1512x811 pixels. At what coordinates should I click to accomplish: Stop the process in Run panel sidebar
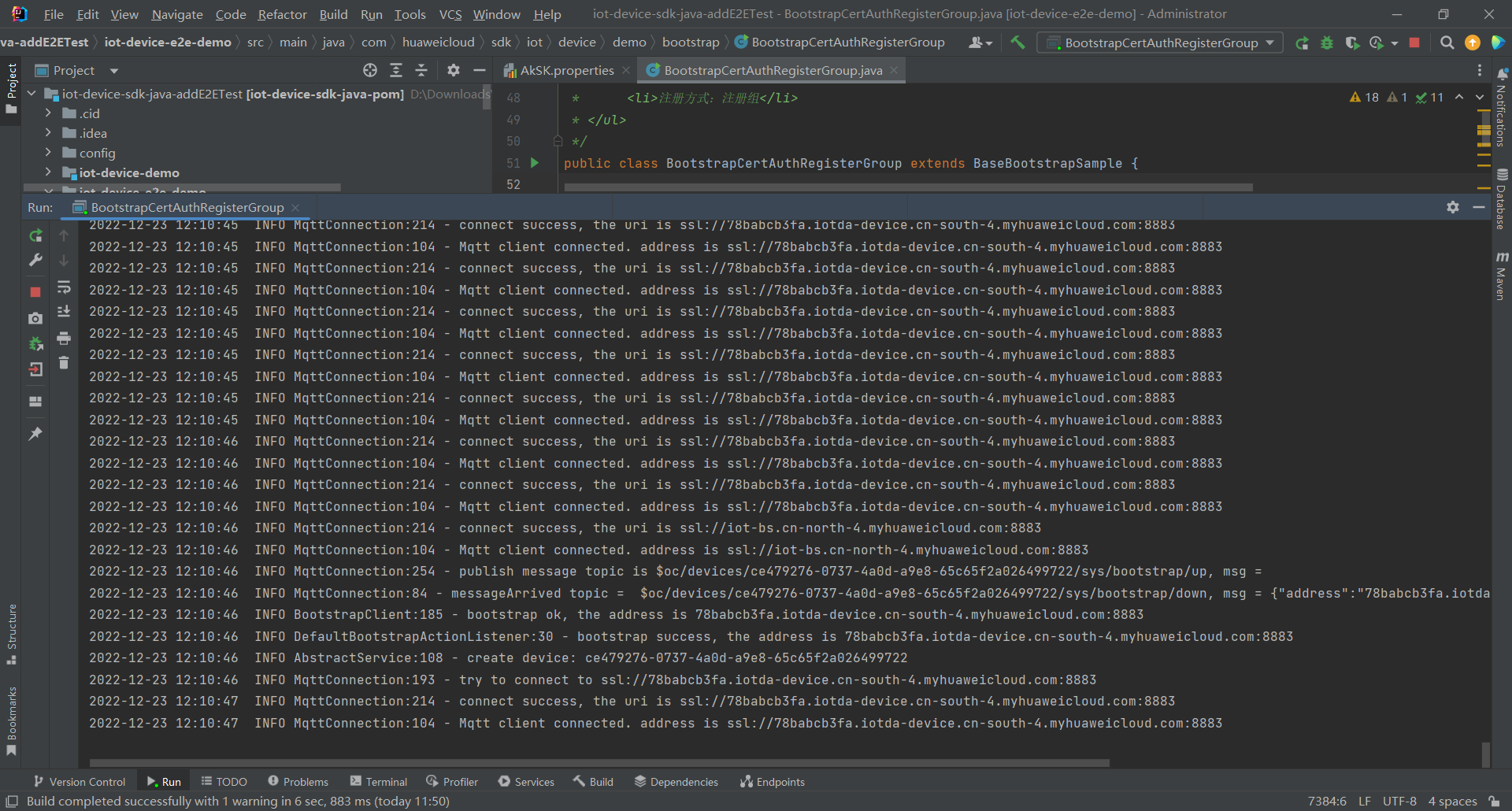pyautogui.click(x=35, y=292)
